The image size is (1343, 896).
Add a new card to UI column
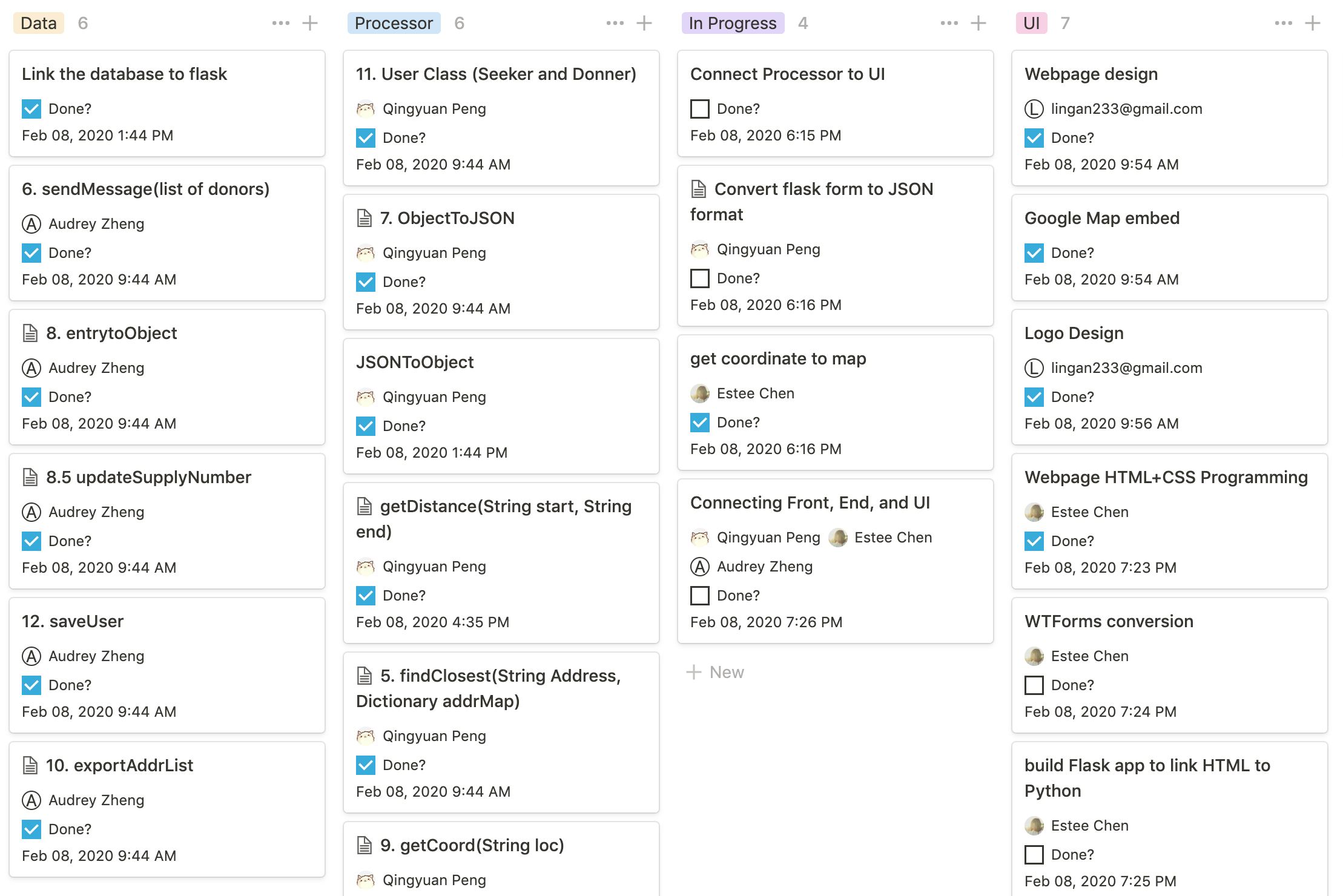tap(1313, 23)
